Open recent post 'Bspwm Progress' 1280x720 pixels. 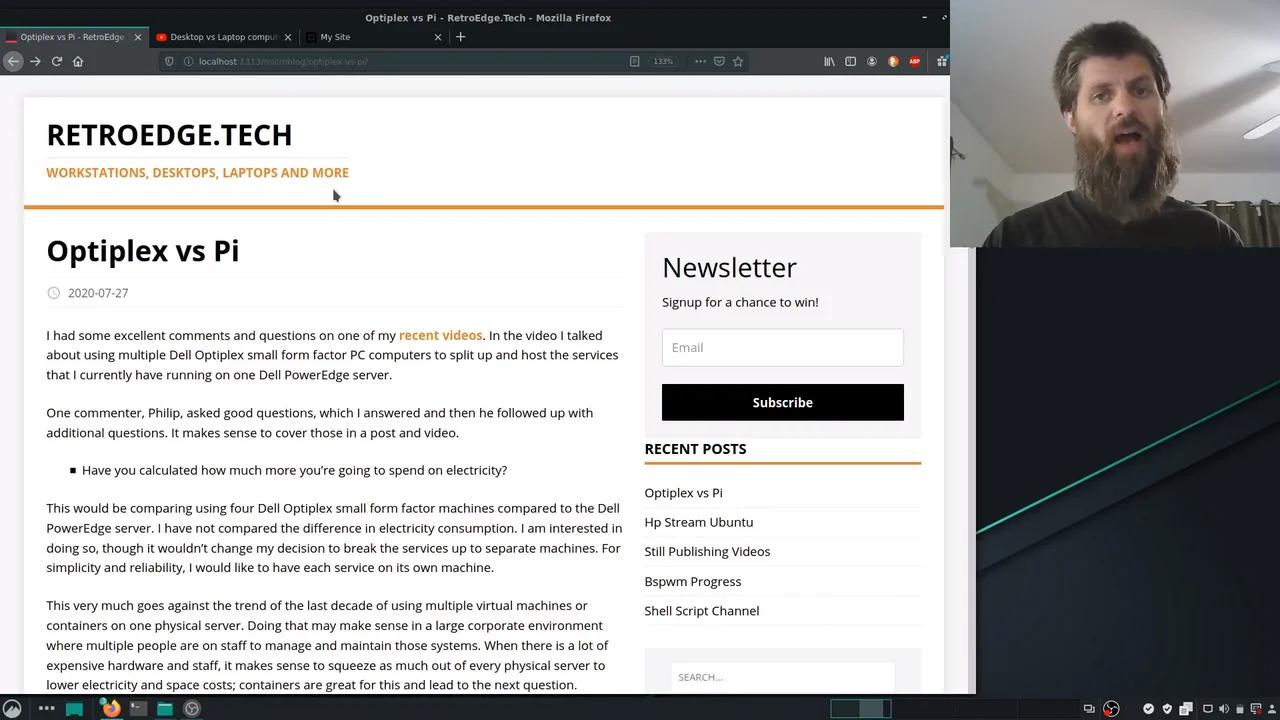click(693, 581)
